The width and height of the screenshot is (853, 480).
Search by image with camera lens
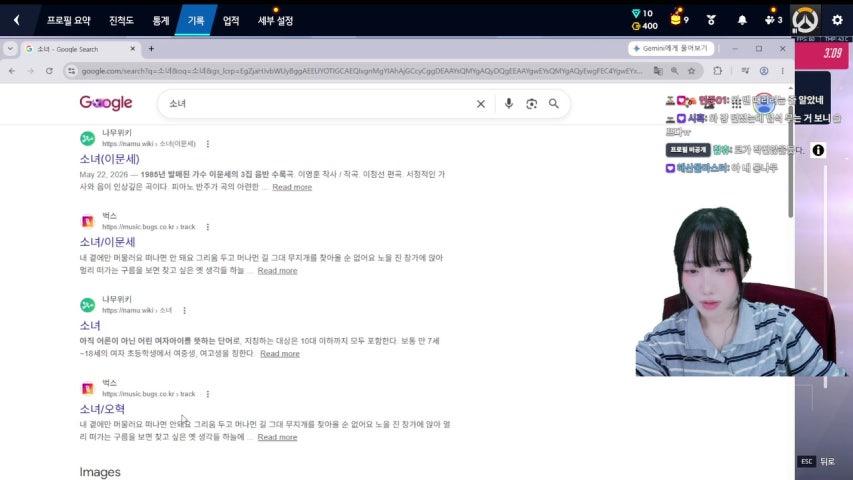[531, 103]
